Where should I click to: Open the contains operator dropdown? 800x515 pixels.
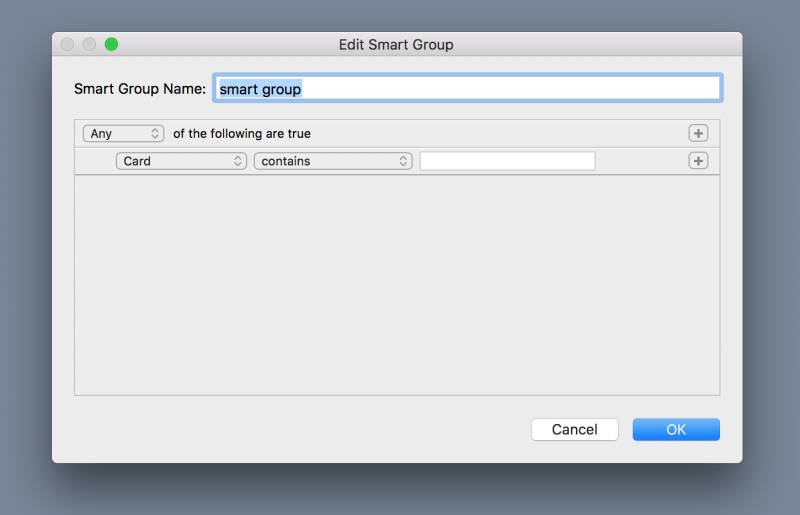pos(333,161)
